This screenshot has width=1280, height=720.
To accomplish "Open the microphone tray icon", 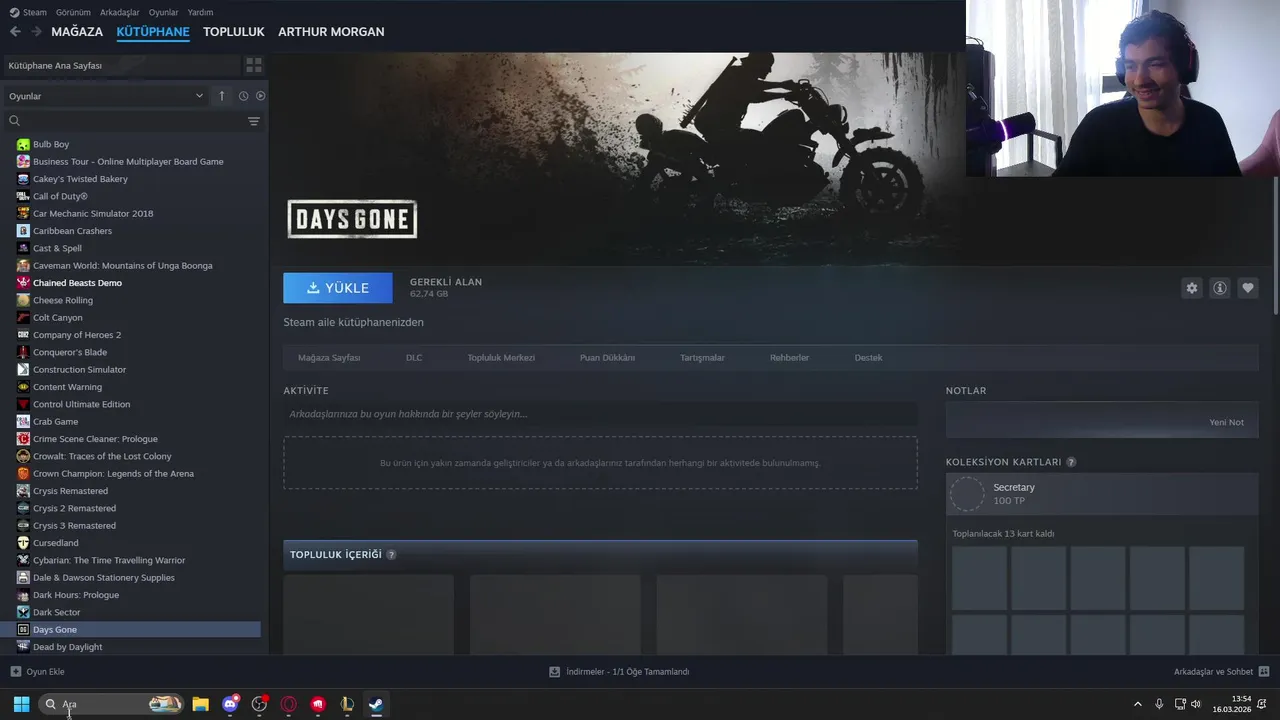I will point(1159,704).
